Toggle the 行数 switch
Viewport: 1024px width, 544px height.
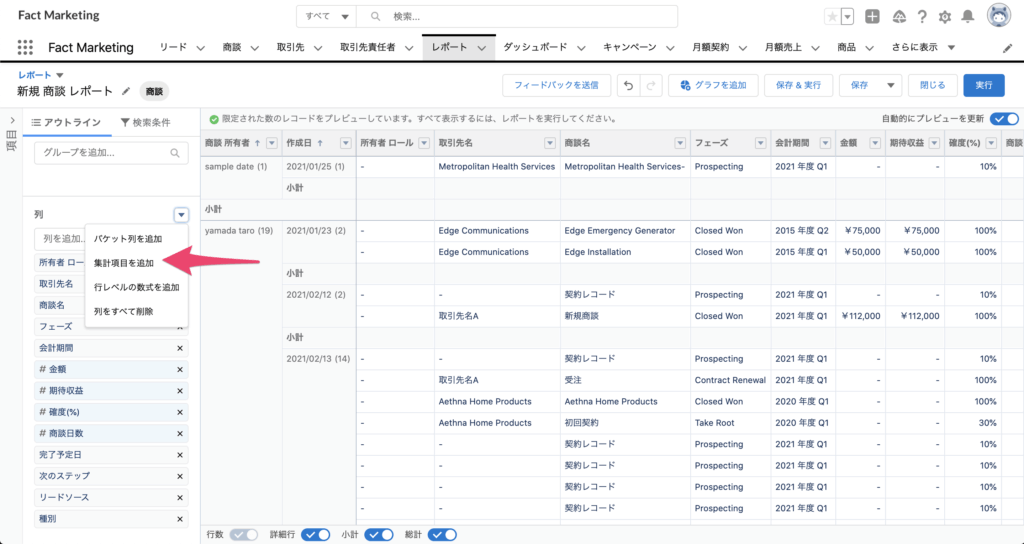244,534
